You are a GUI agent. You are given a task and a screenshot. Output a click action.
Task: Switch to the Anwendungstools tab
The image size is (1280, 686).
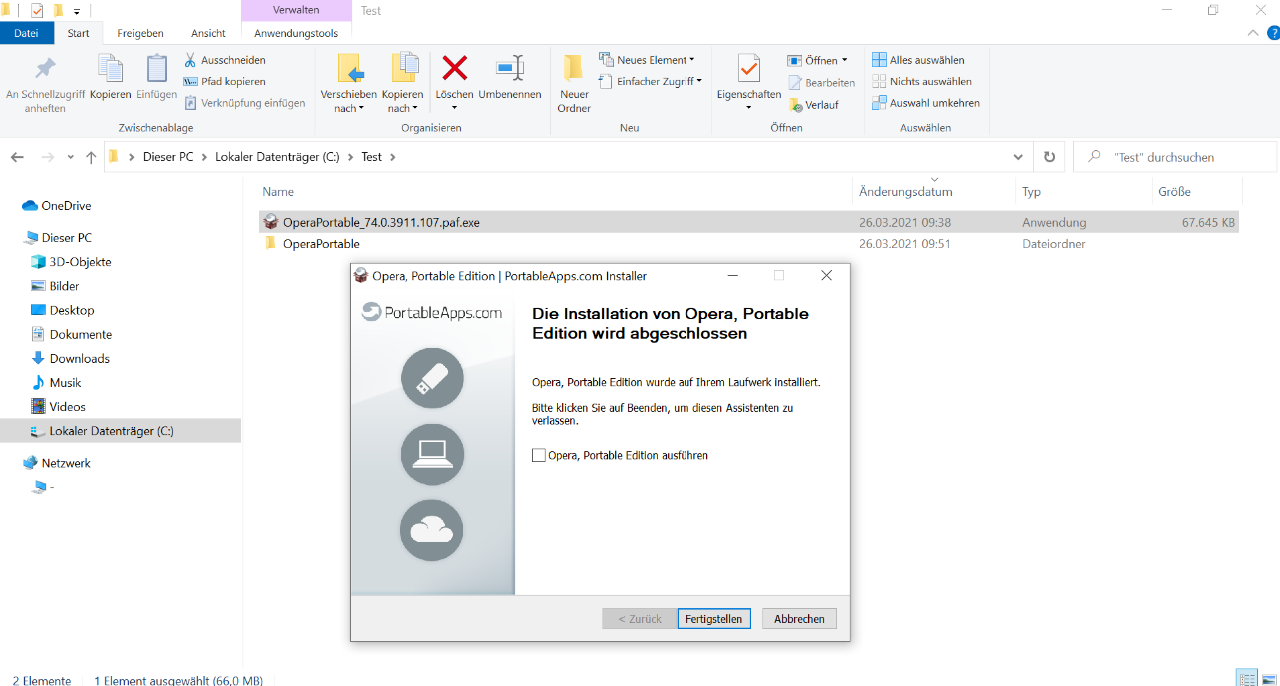(x=296, y=33)
